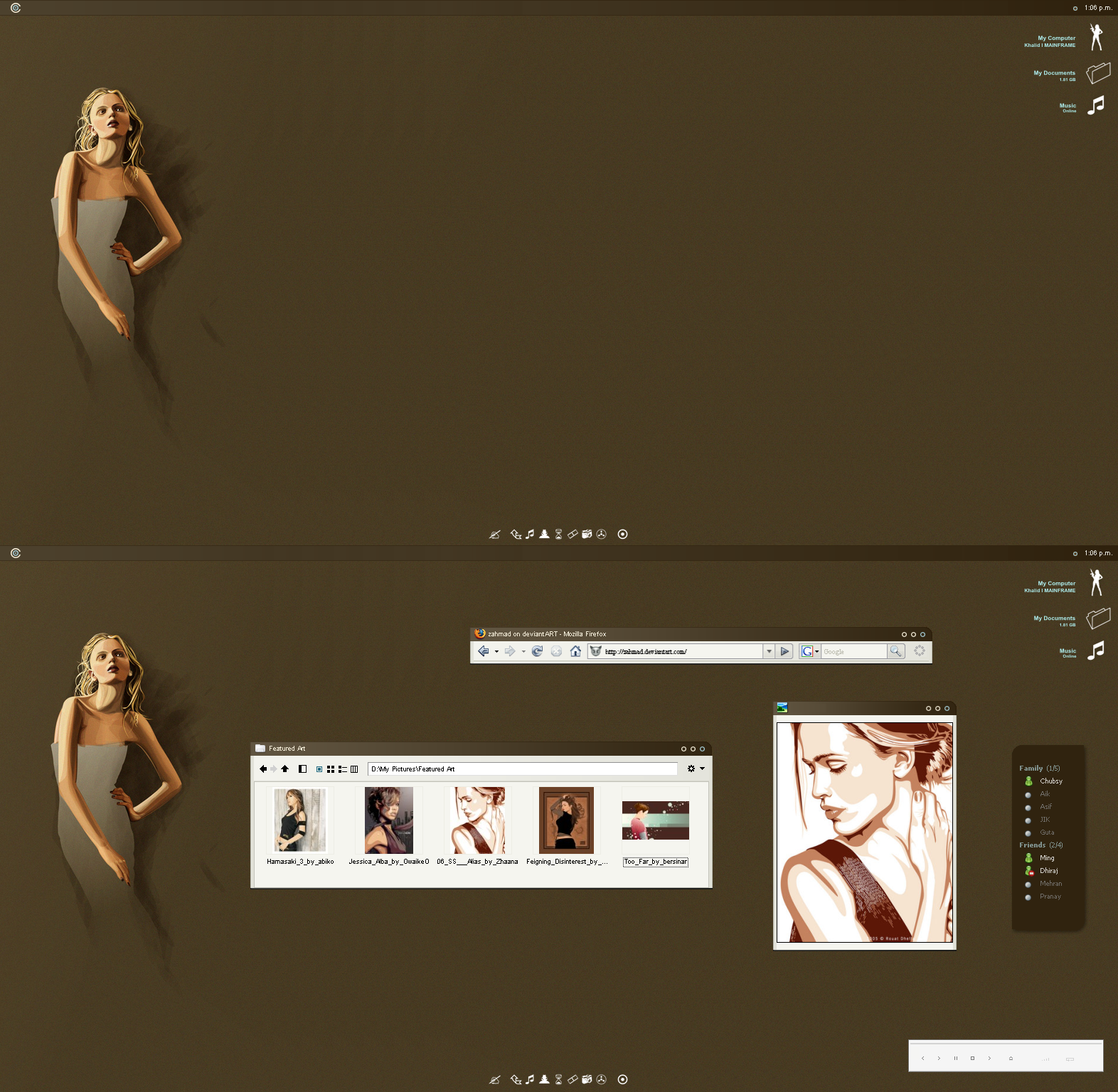The image size is (1118, 1092).
Task: Select offline contact JIK
Action: tap(1038, 819)
